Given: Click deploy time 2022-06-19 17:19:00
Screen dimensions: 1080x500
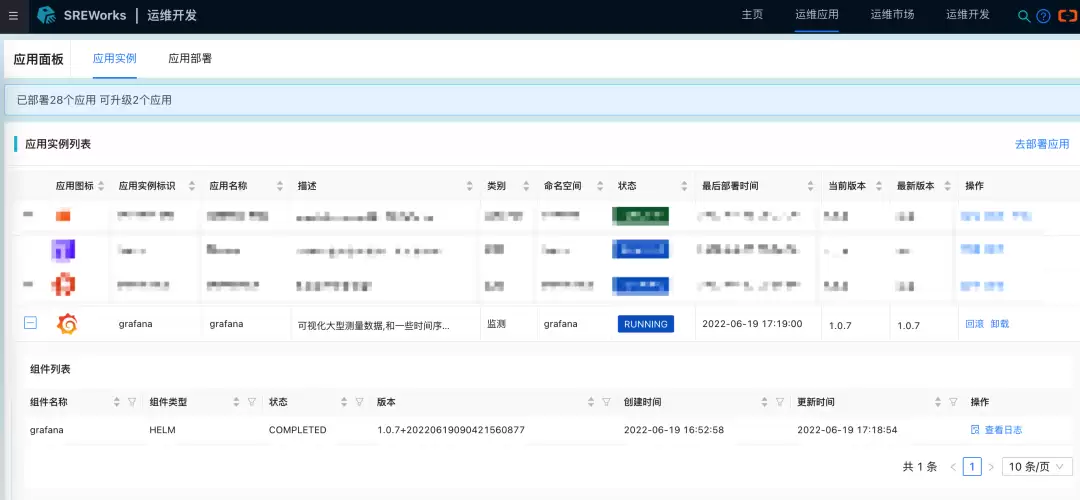Looking at the screenshot, I should click(752, 324).
